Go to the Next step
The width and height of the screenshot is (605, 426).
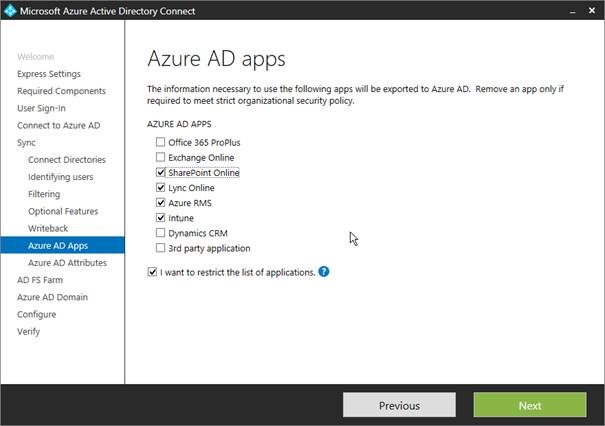coord(530,405)
